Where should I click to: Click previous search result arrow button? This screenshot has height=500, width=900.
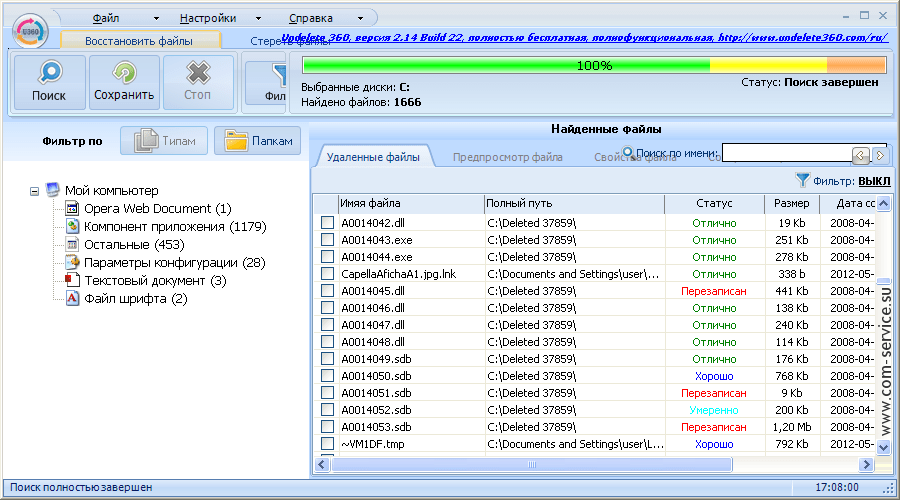pos(860,155)
